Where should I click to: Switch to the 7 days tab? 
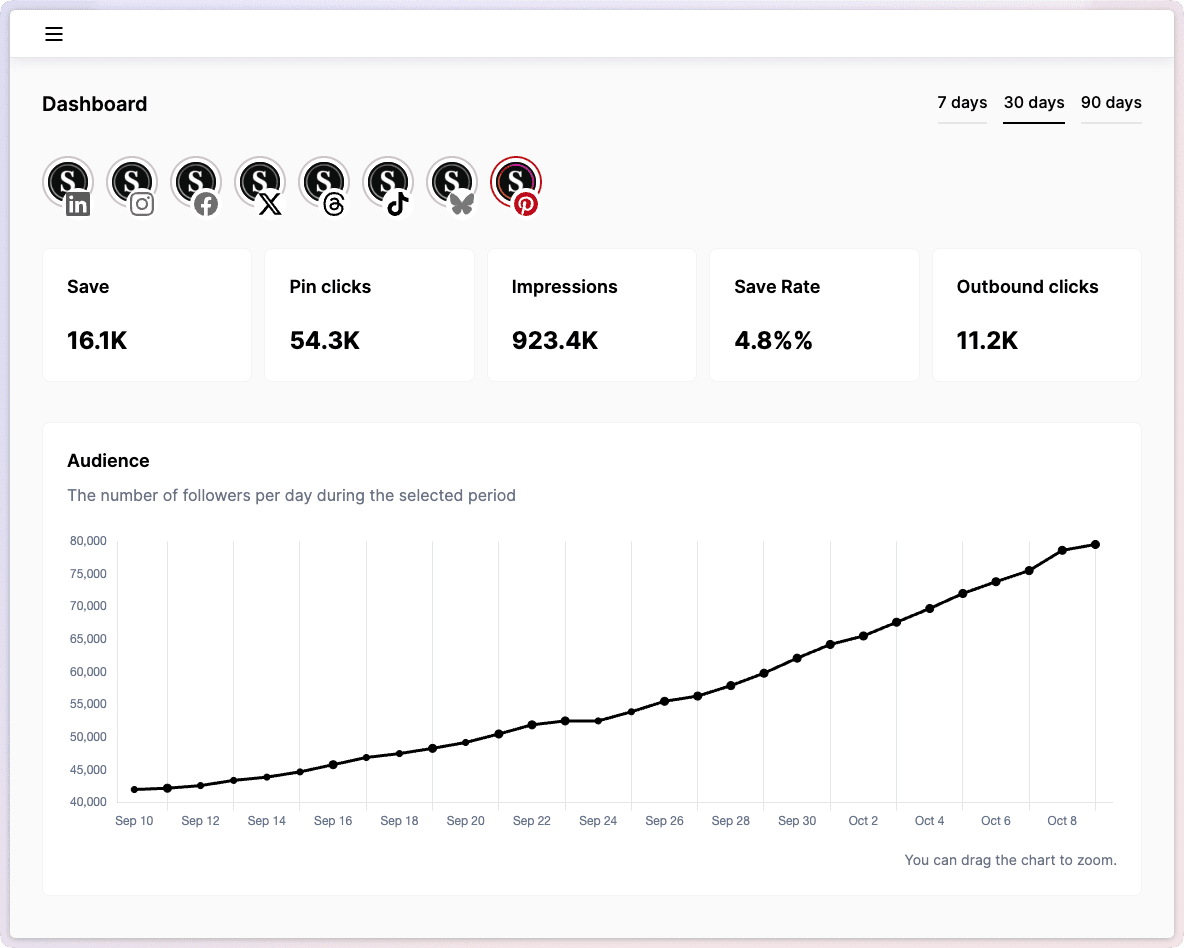[962, 103]
